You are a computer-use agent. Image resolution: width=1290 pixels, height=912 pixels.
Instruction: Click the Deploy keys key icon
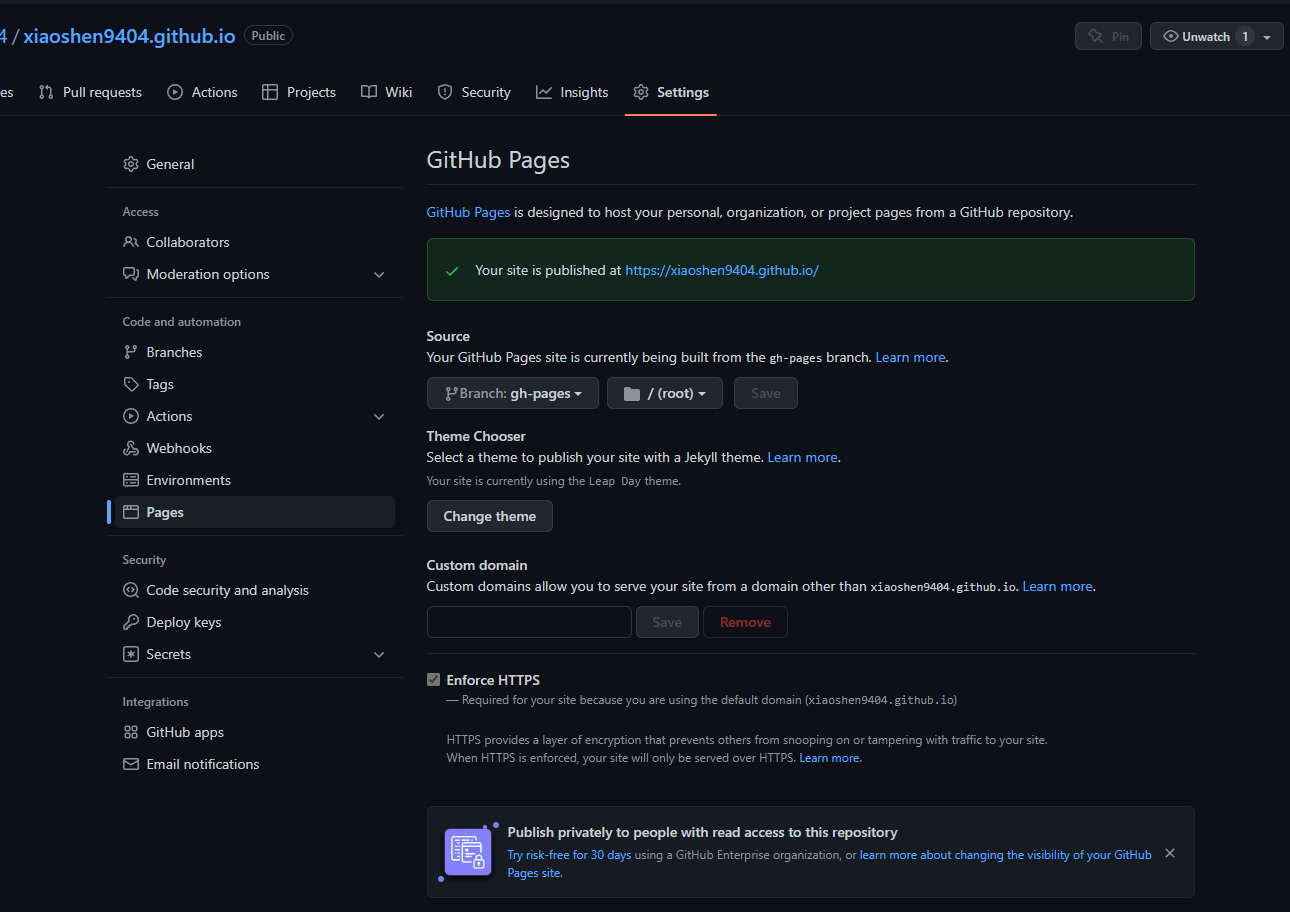click(x=131, y=622)
